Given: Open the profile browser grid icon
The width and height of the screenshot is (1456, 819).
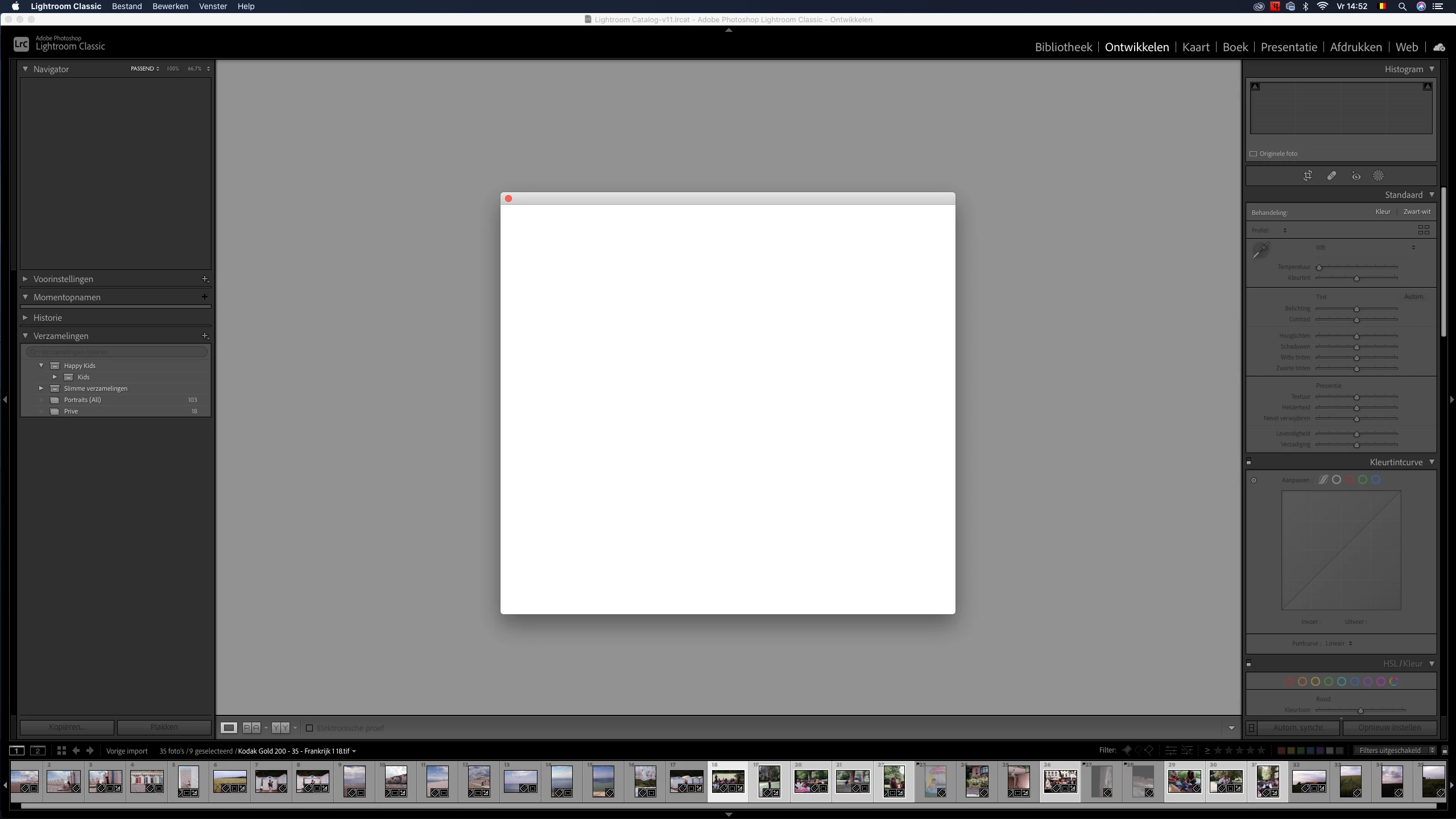Looking at the screenshot, I should point(1424,230).
